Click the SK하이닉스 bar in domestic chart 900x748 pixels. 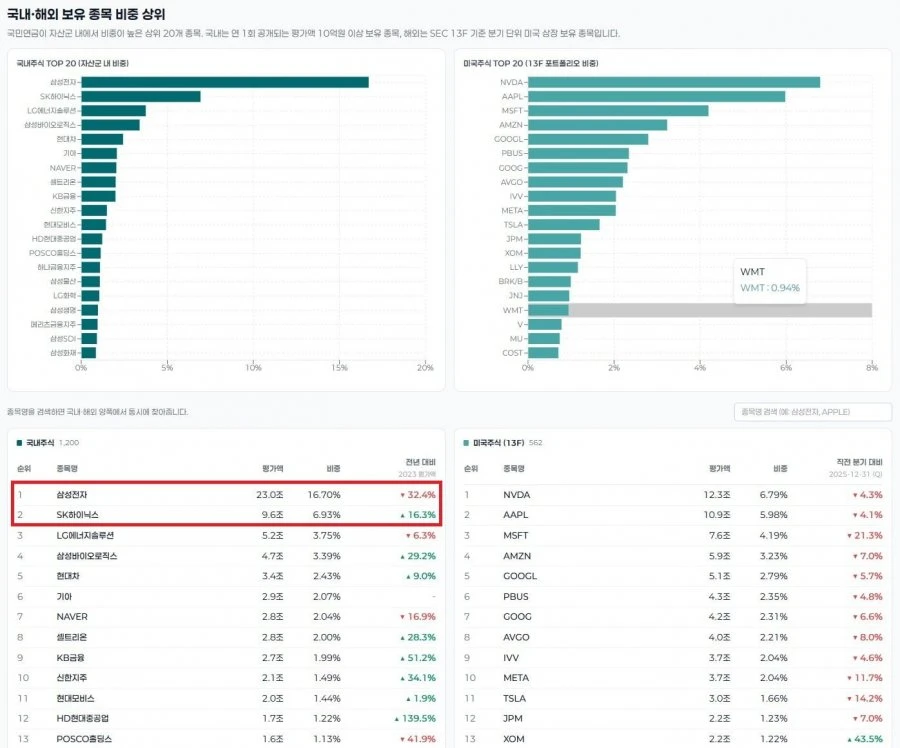tap(141, 96)
